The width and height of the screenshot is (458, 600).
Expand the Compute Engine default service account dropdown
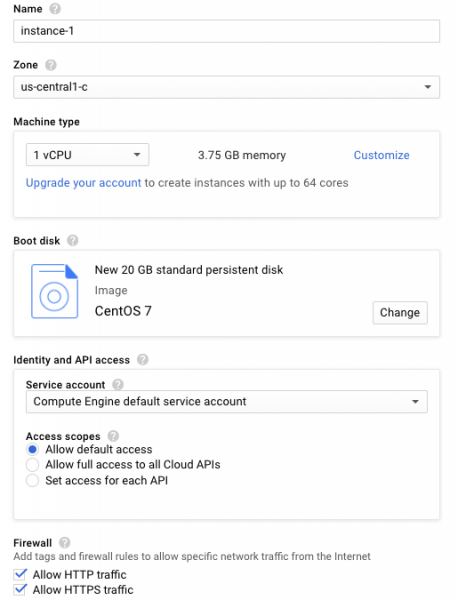(x=227, y=402)
